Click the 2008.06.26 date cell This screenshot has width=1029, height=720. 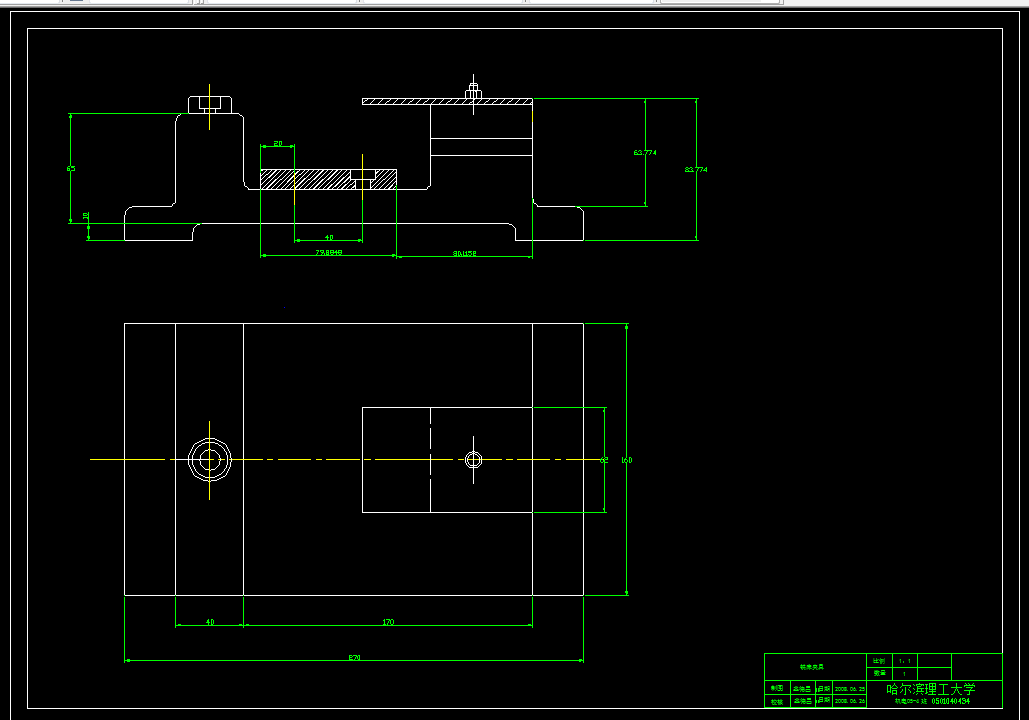(x=850, y=701)
